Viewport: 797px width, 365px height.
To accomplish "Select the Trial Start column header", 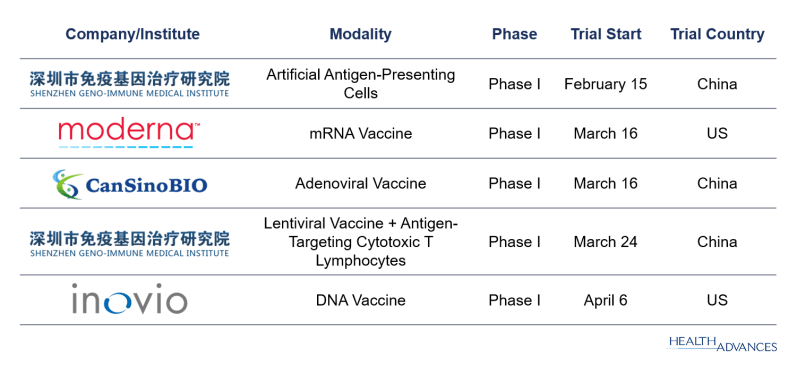I will click(606, 35).
